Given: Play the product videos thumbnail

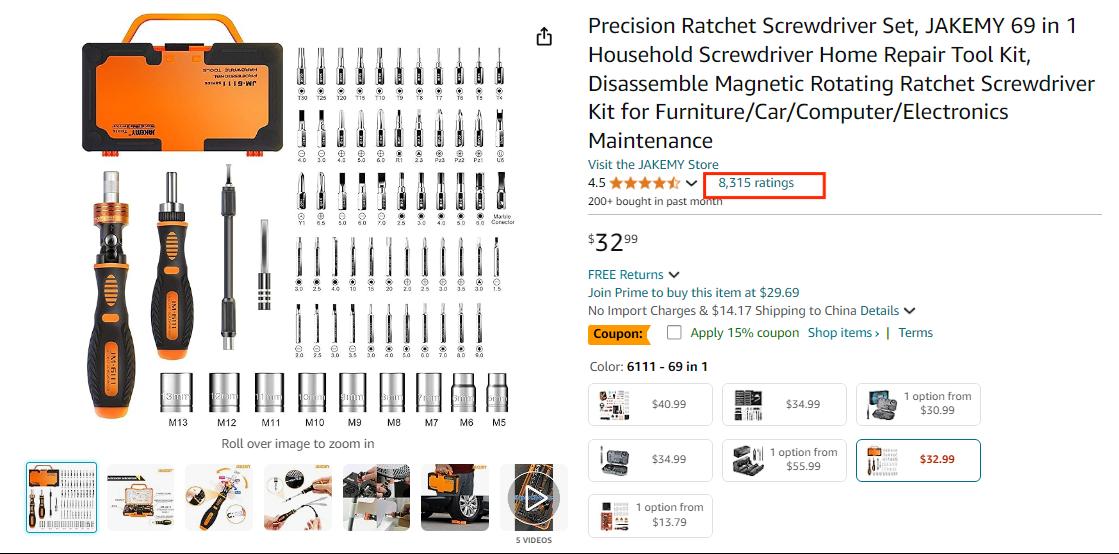Looking at the screenshot, I should tap(535, 497).
